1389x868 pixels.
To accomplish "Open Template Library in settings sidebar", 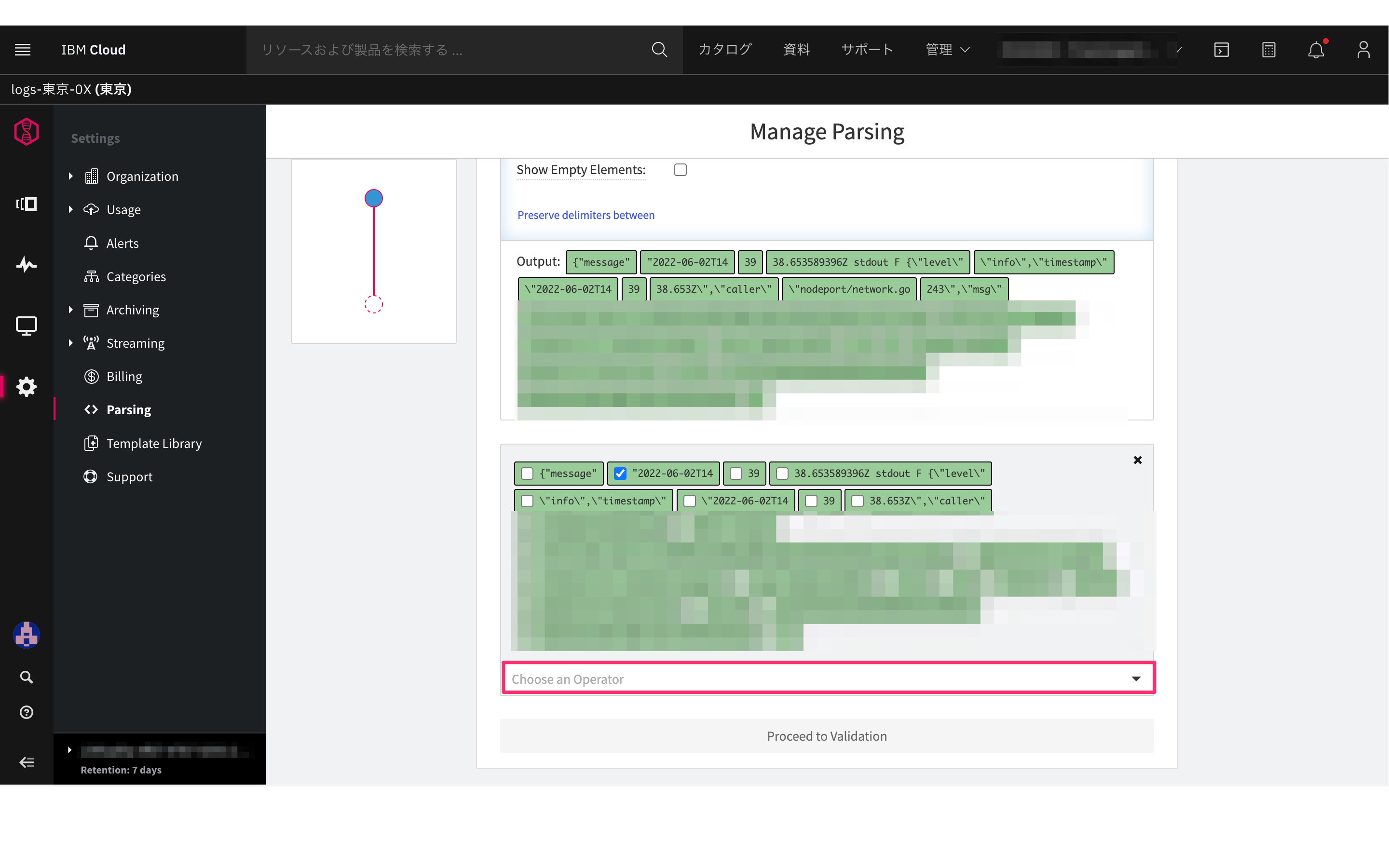I will [154, 443].
